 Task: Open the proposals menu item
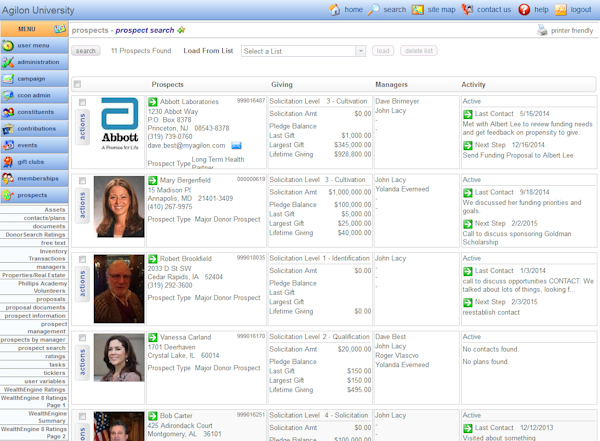pos(51,299)
